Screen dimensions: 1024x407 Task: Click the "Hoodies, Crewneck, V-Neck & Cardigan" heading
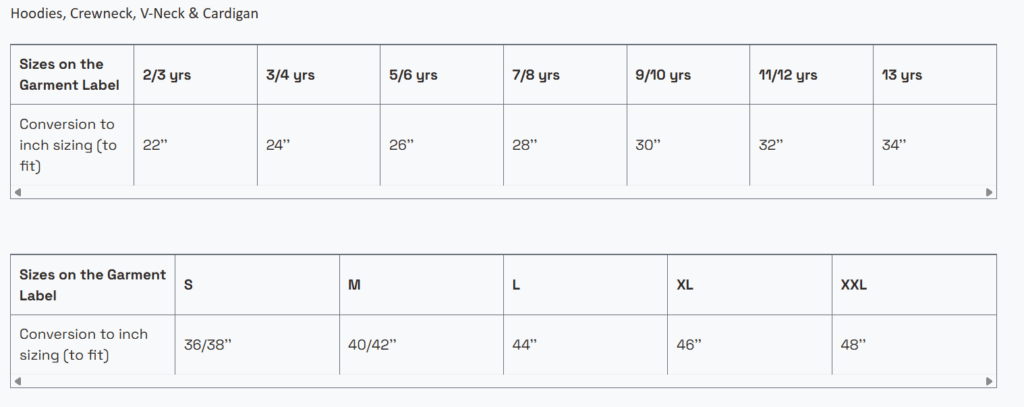(x=137, y=15)
